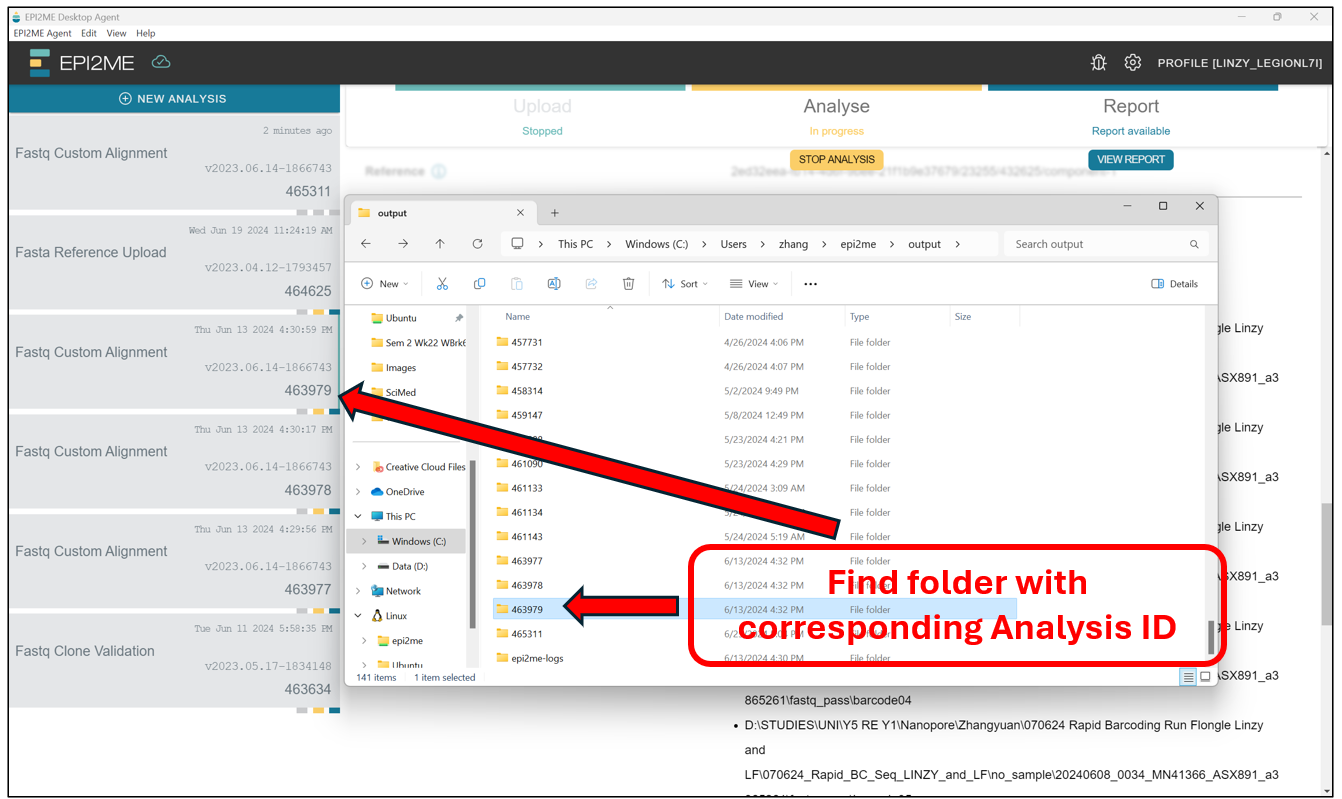Select Fastq Clone Validation analysis 463634
Image resolution: width=1342 pixels, height=799 pixels.
[173, 660]
